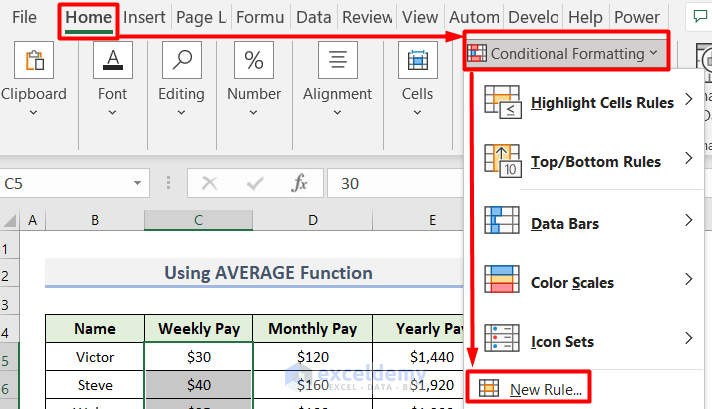
Task: Switch to the Formulas tab
Action: [x=260, y=17]
